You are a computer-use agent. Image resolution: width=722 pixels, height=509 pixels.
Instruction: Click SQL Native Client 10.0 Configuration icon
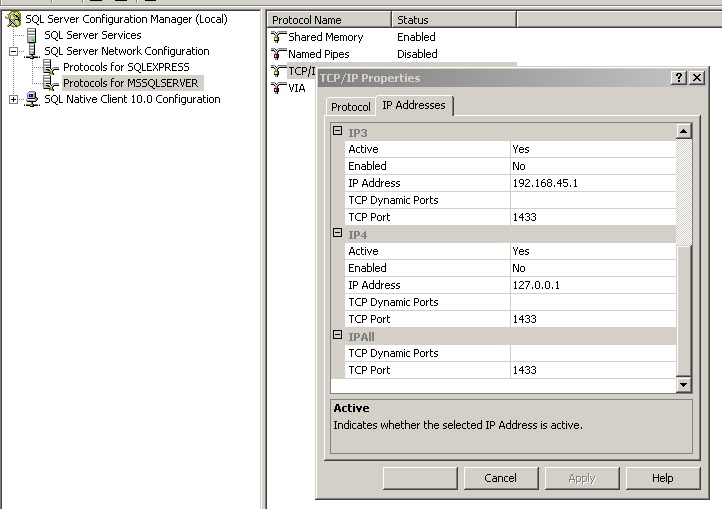32,99
